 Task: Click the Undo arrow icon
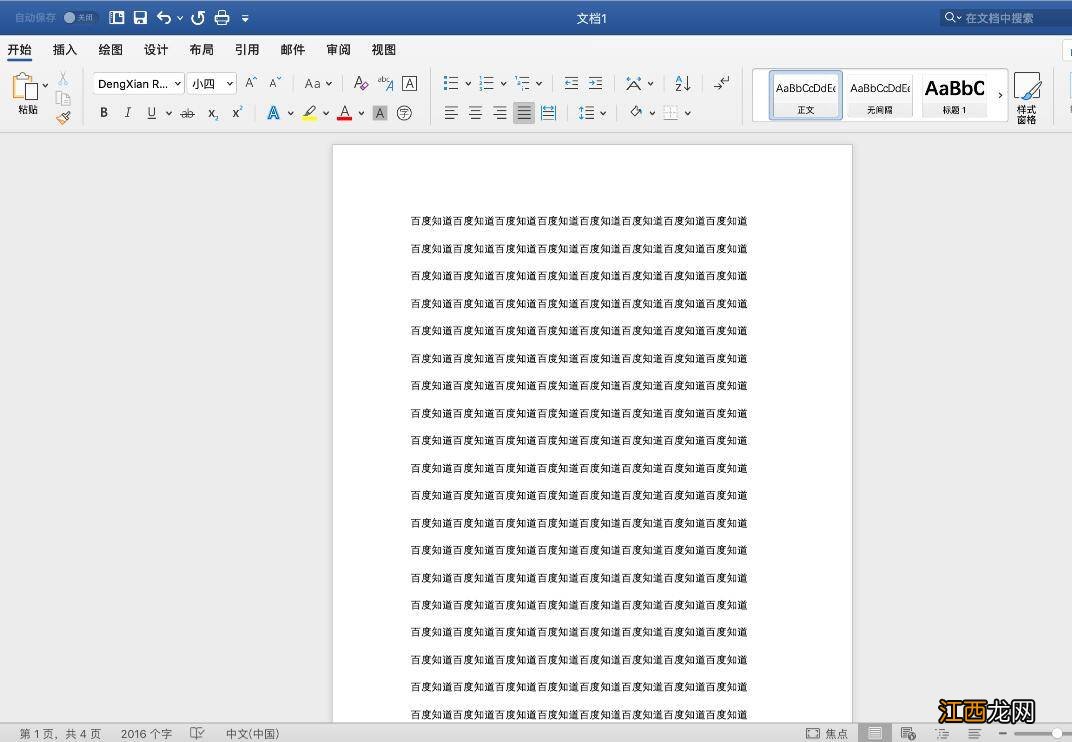pos(164,18)
